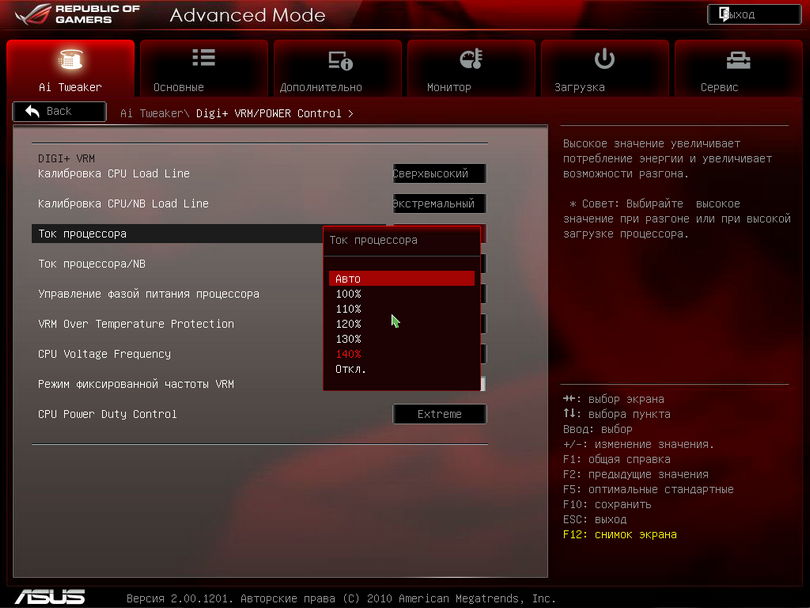Open the Основные list icon tab
810x608 pixels.
[203, 59]
